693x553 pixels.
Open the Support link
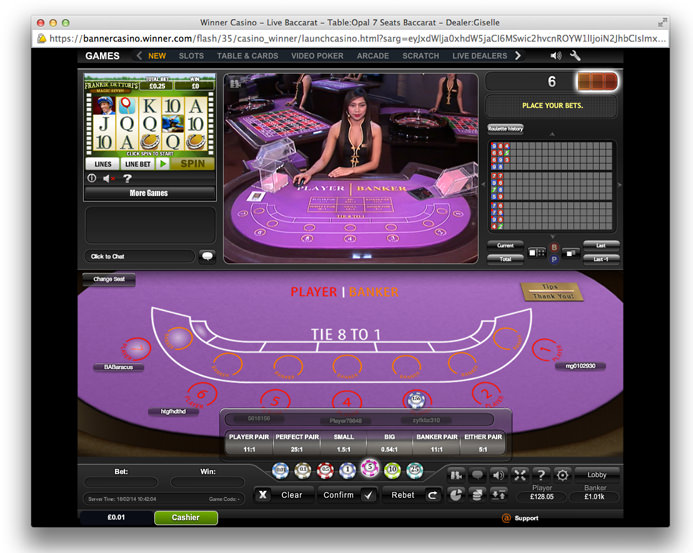pos(521,518)
